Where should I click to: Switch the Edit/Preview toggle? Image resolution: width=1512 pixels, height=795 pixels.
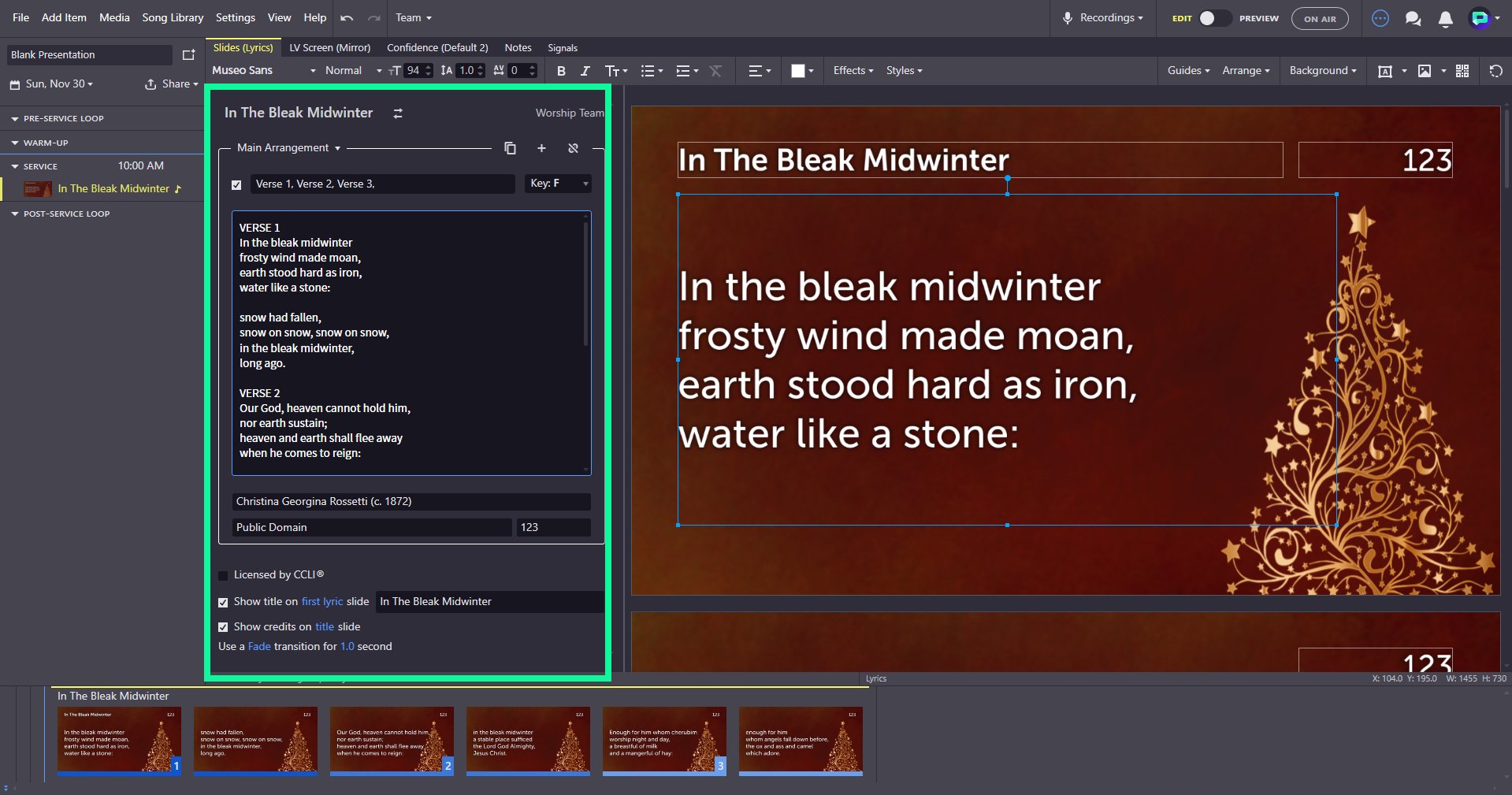point(1214,18)
